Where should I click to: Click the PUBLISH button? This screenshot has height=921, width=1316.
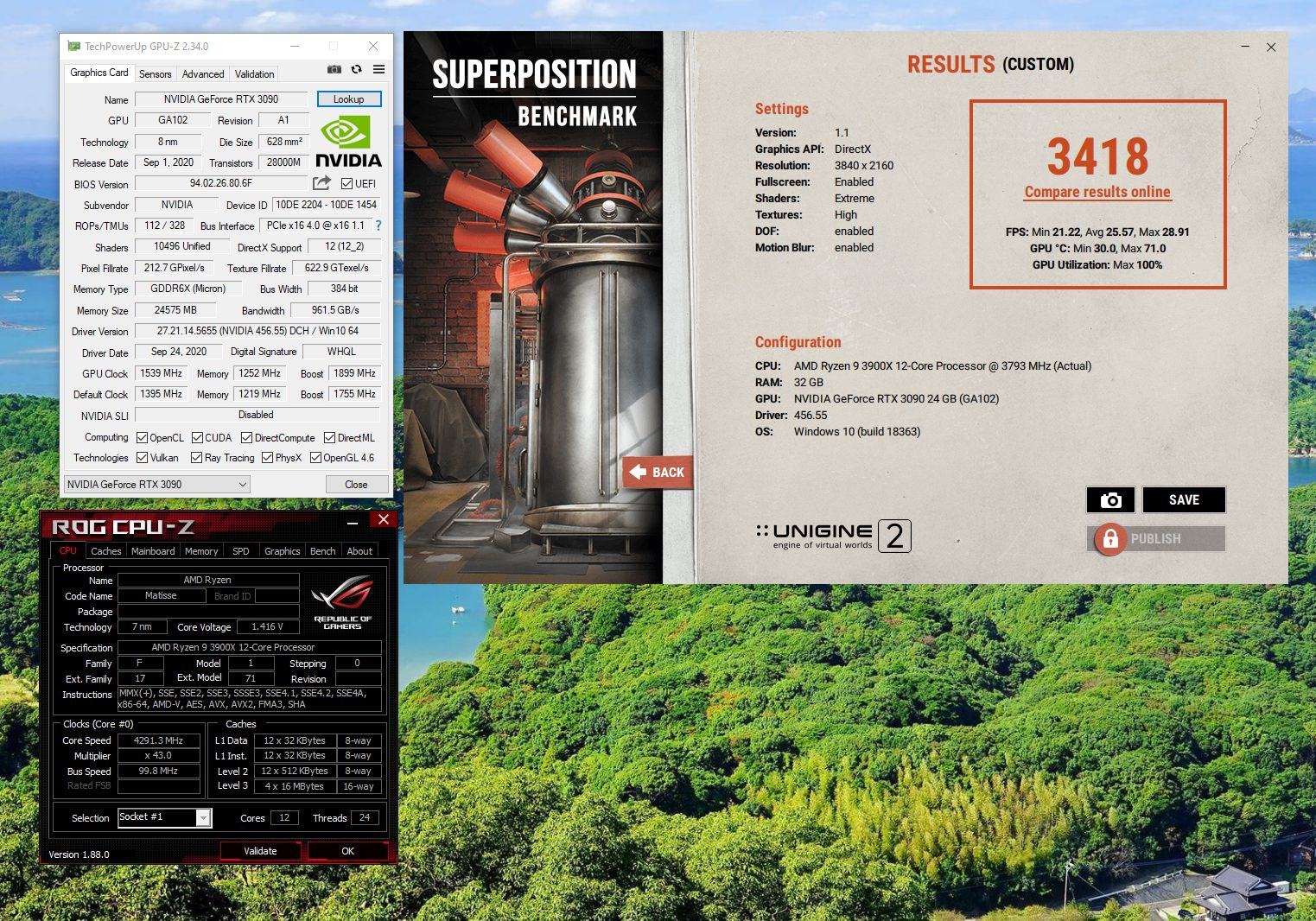(1156, 539)
